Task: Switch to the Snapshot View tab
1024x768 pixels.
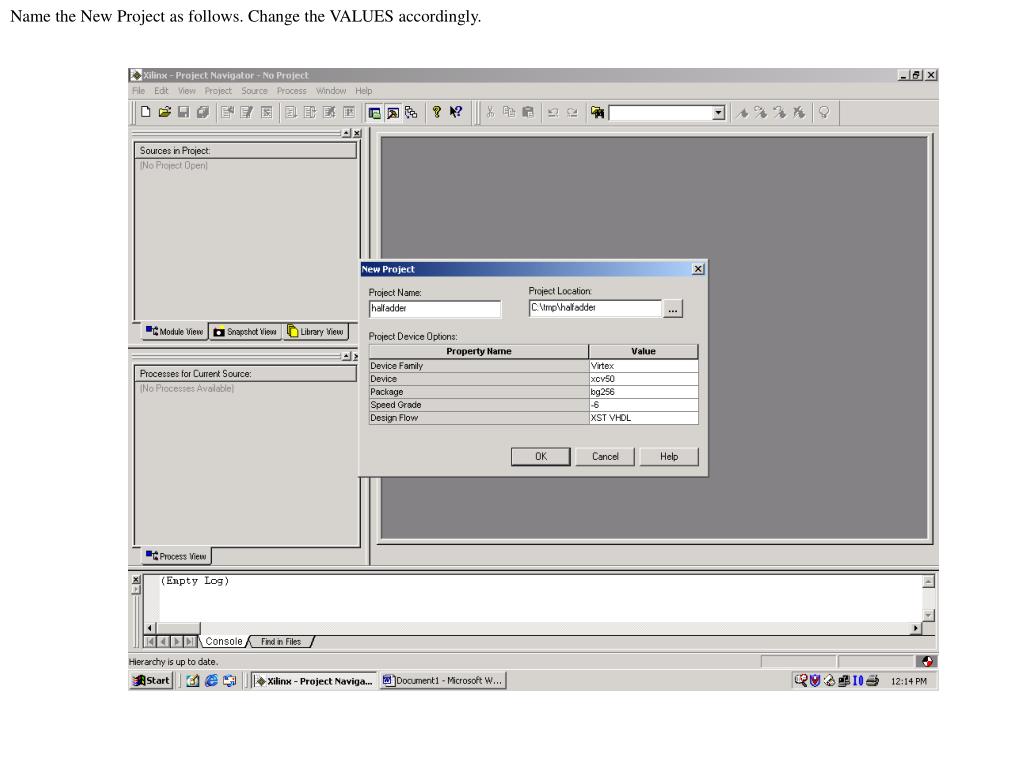Action: click(x=246, y=332)
